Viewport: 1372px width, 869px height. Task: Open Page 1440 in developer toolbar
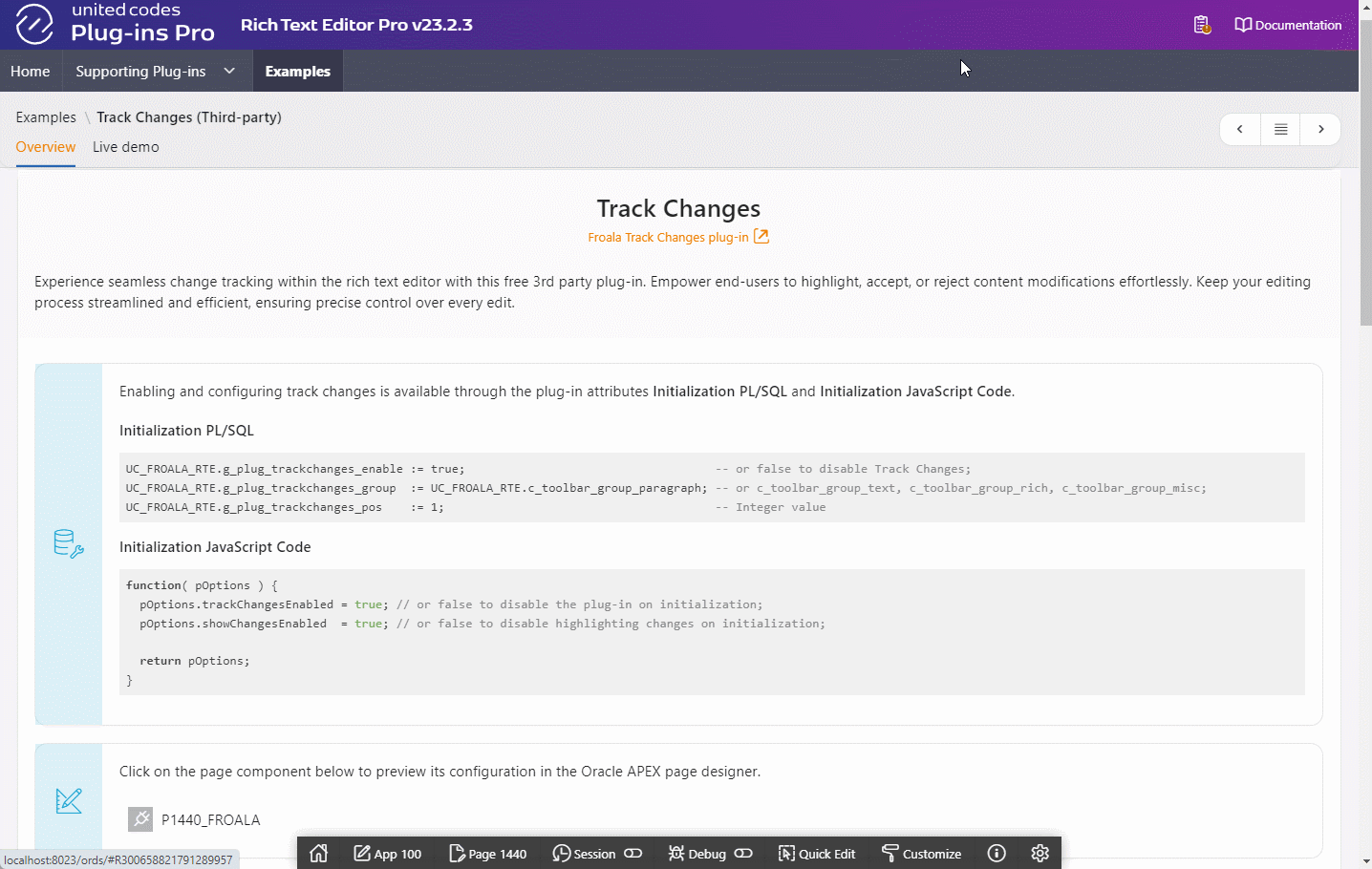pos(488,854)
